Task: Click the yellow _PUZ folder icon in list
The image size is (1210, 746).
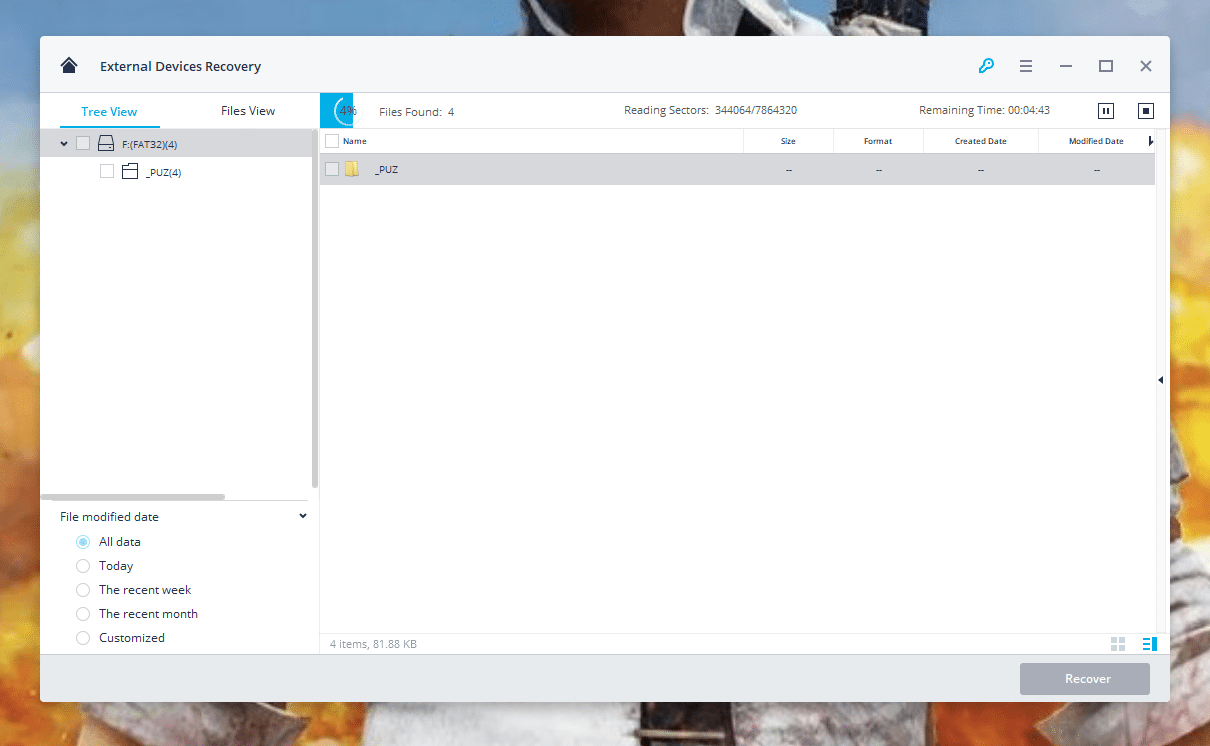Action: pos(352,169)
